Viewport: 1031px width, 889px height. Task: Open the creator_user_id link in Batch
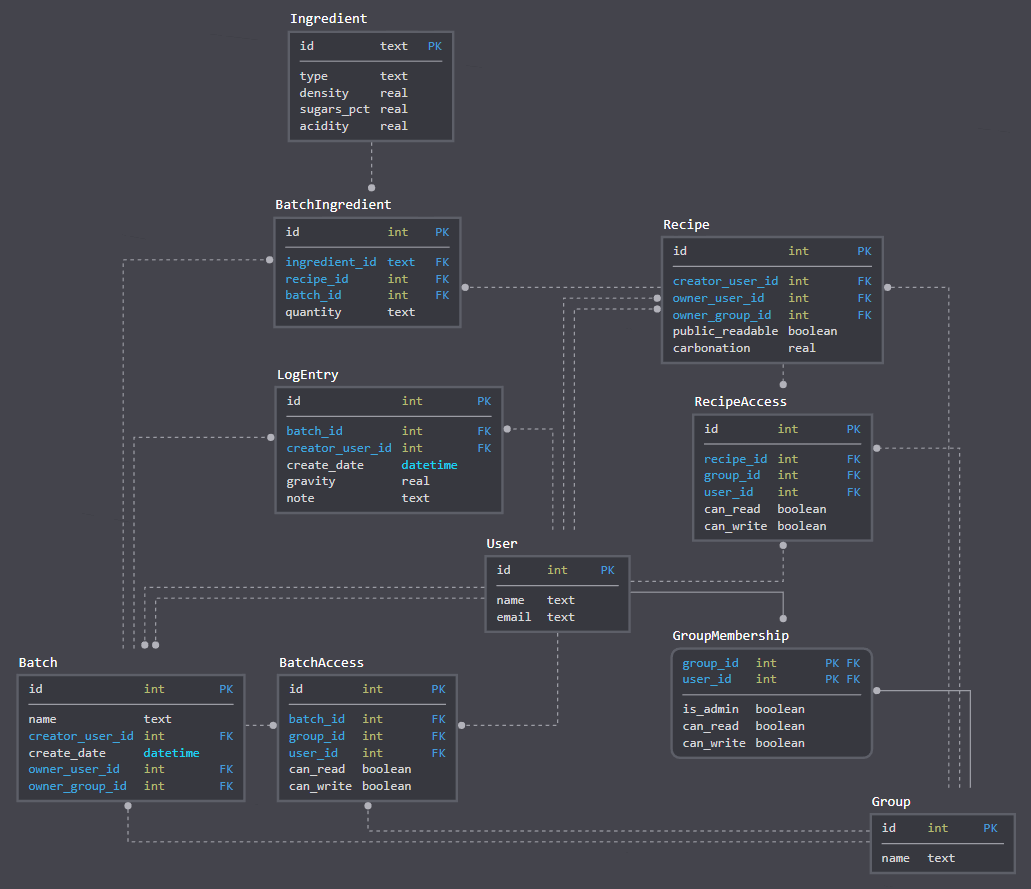click(x=81, y=735)
